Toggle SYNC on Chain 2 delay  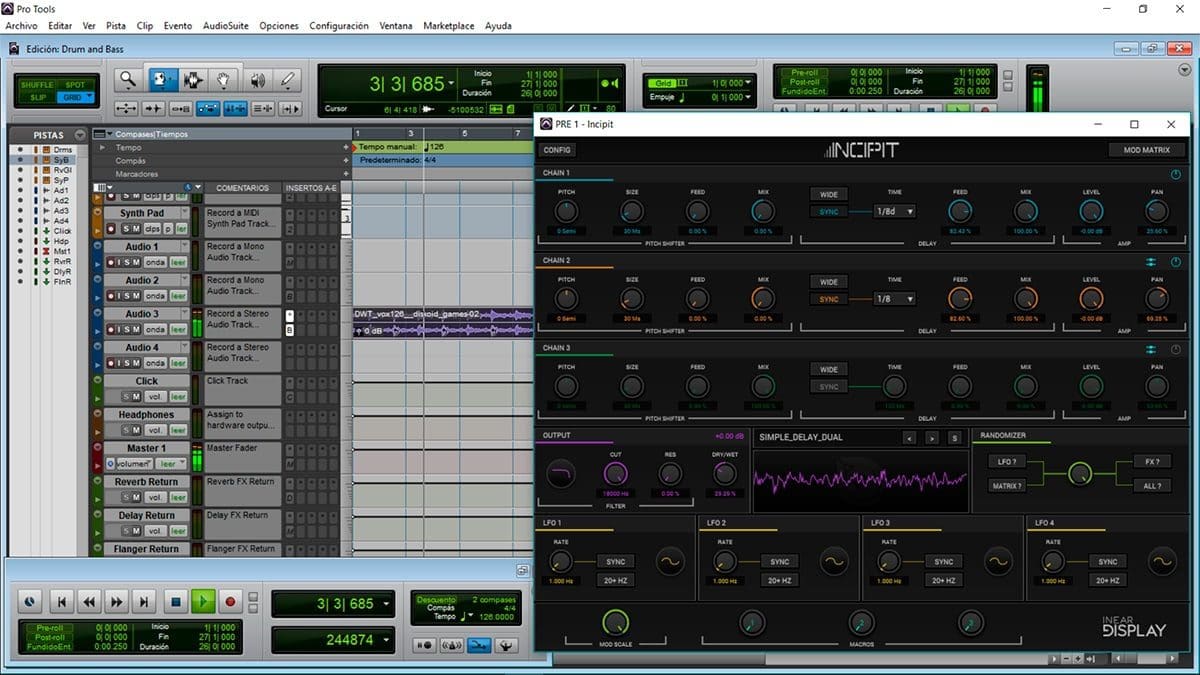(x=829, y=299)
